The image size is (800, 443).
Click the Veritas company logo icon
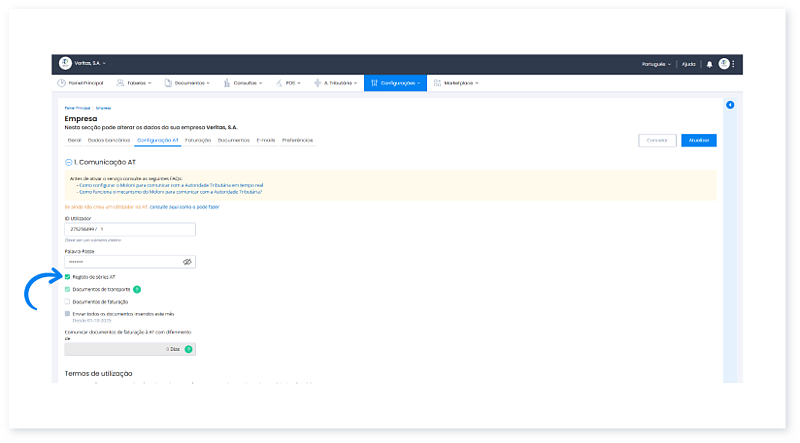point(66,63)
